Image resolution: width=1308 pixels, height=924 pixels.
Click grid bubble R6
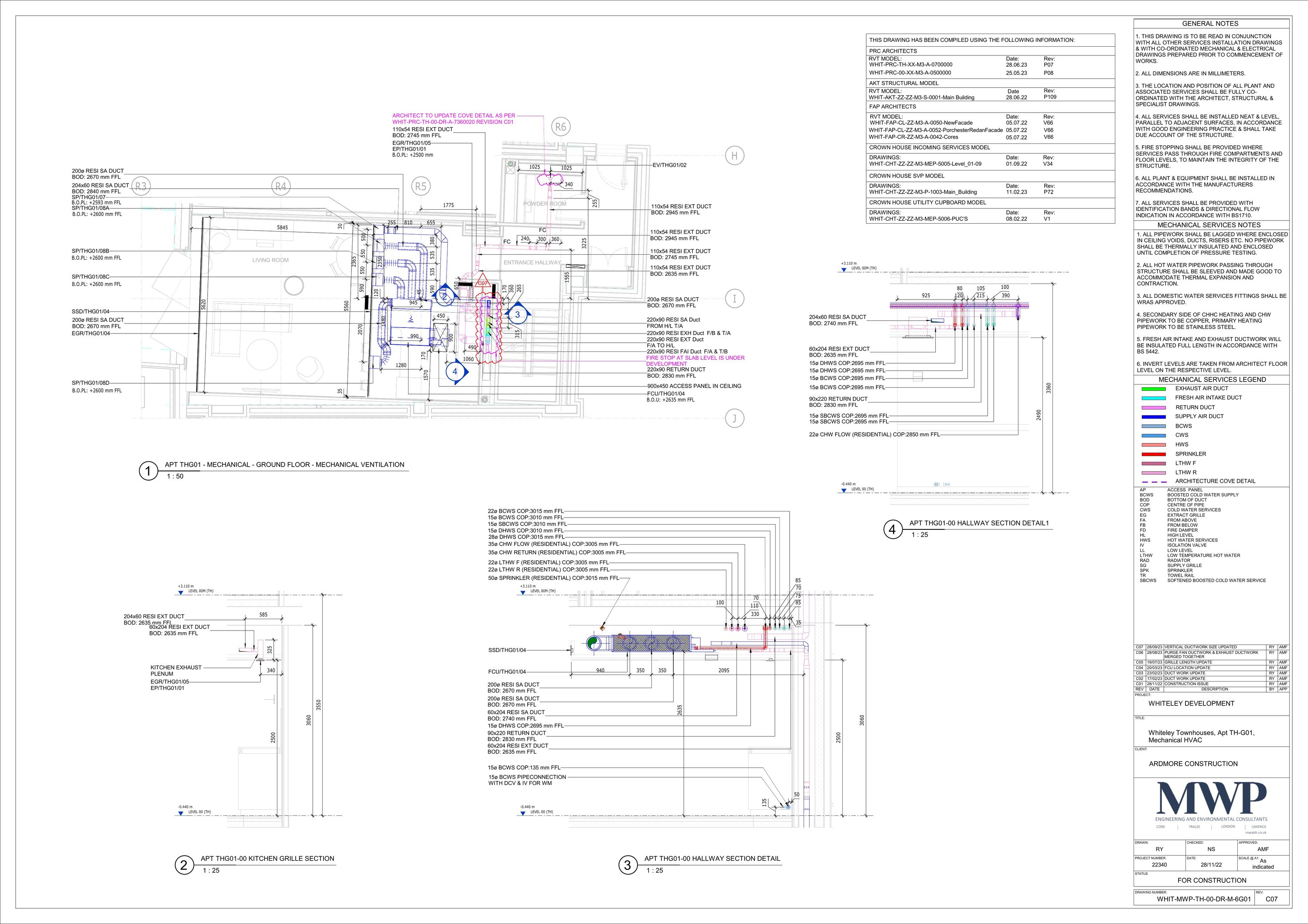pyautogui.click(x=561, y=127)
